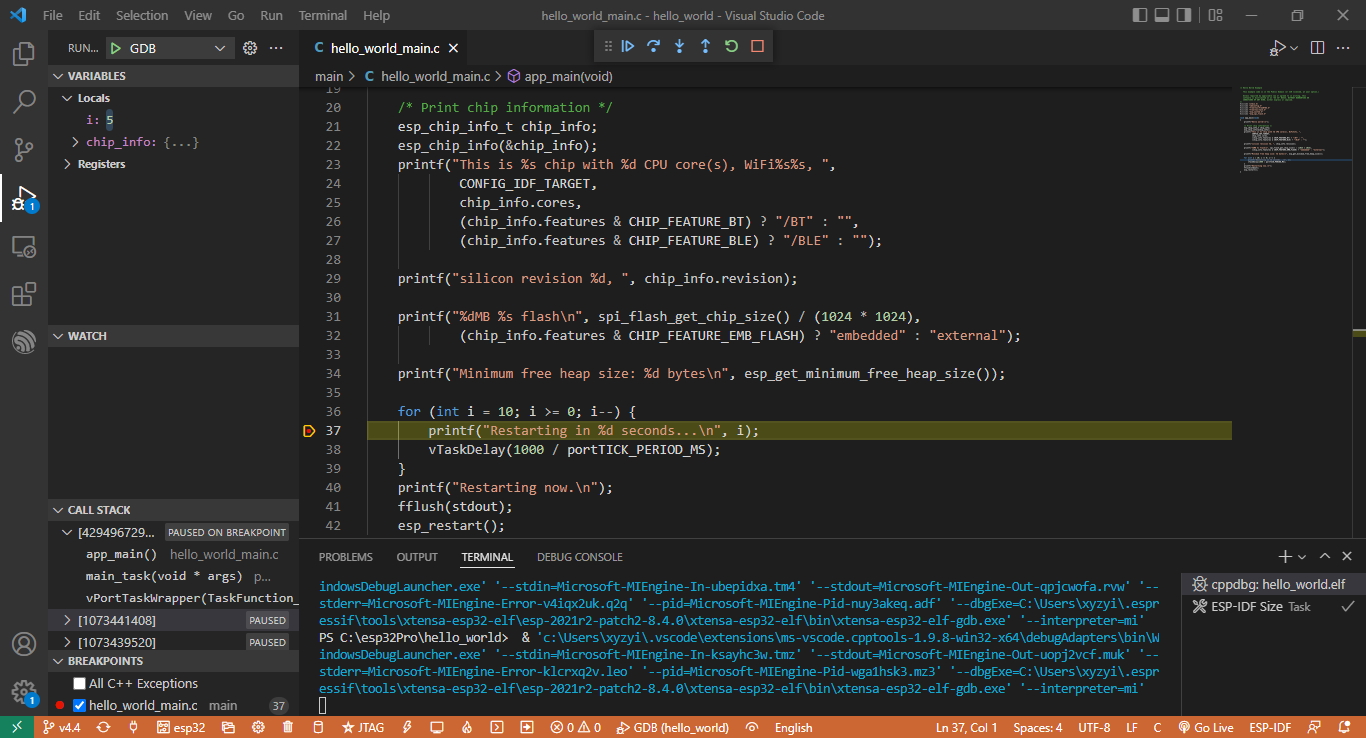Select the ESP-IDF Size Task terminal
1366x738 pixels.
point(1273,606)
